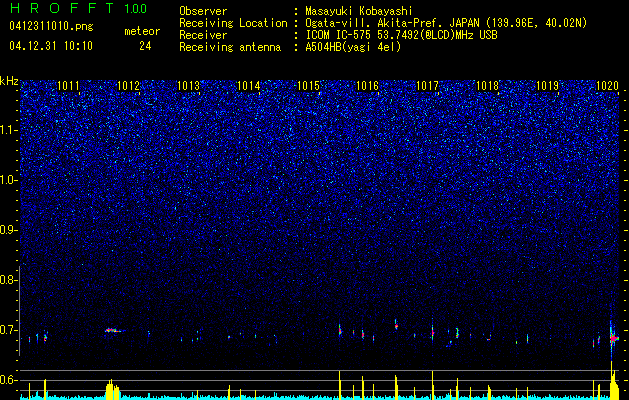Click the tall yellow intensity spike below 1020

pyautogui.click(x=613, y=380)
